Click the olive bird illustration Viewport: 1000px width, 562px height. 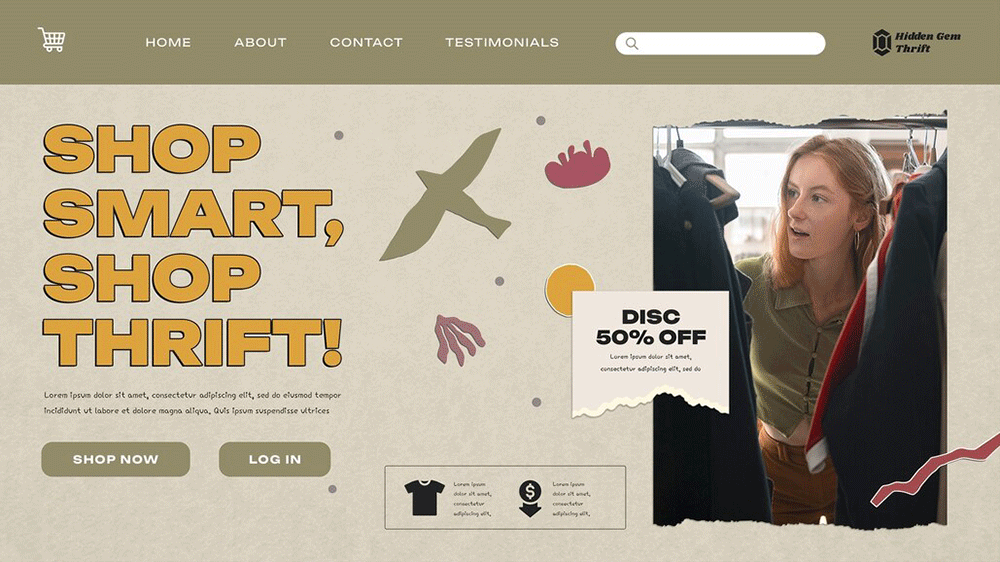pos(446,195)
